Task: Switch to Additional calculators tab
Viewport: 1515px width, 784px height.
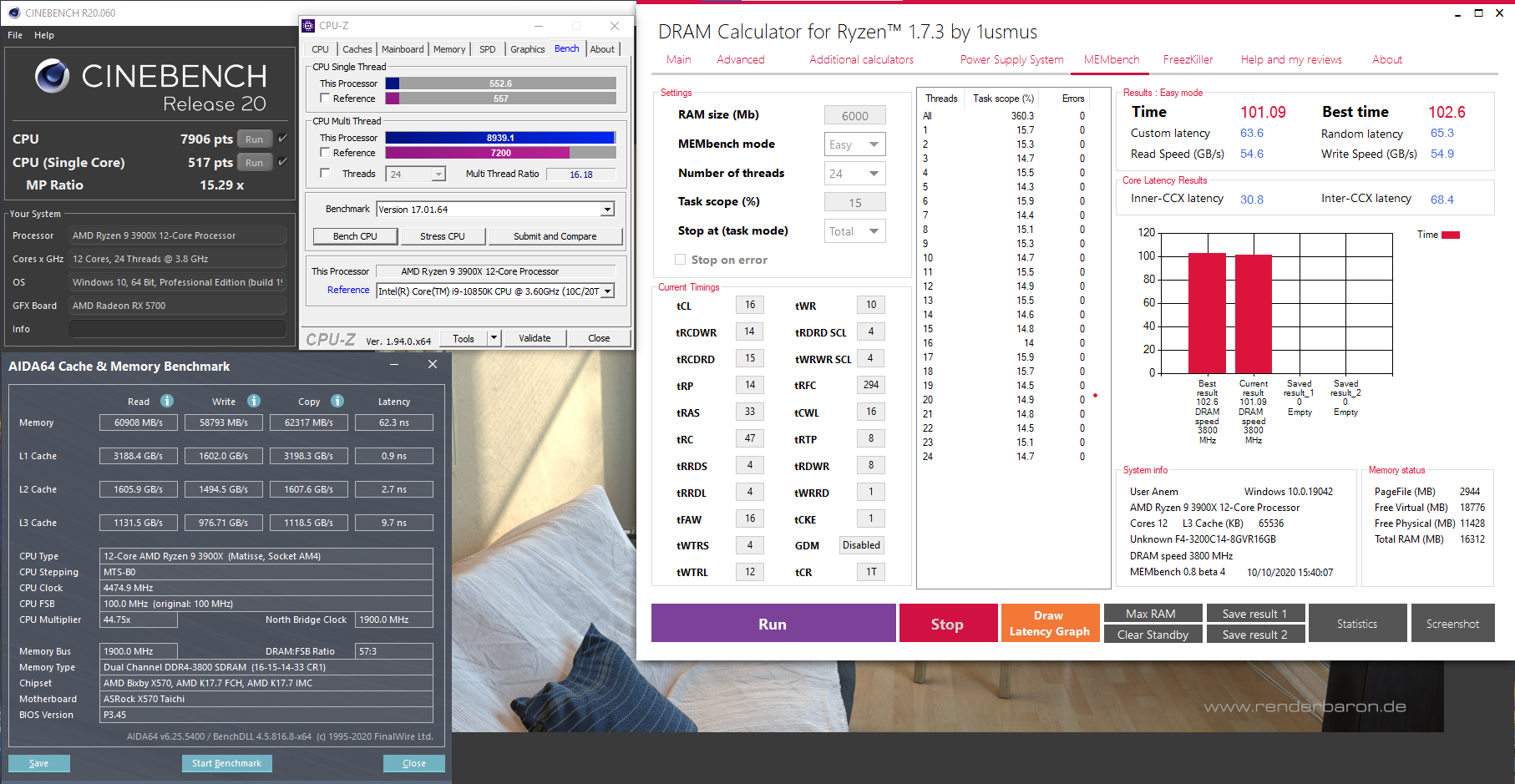Action: [x=861, y=59]
